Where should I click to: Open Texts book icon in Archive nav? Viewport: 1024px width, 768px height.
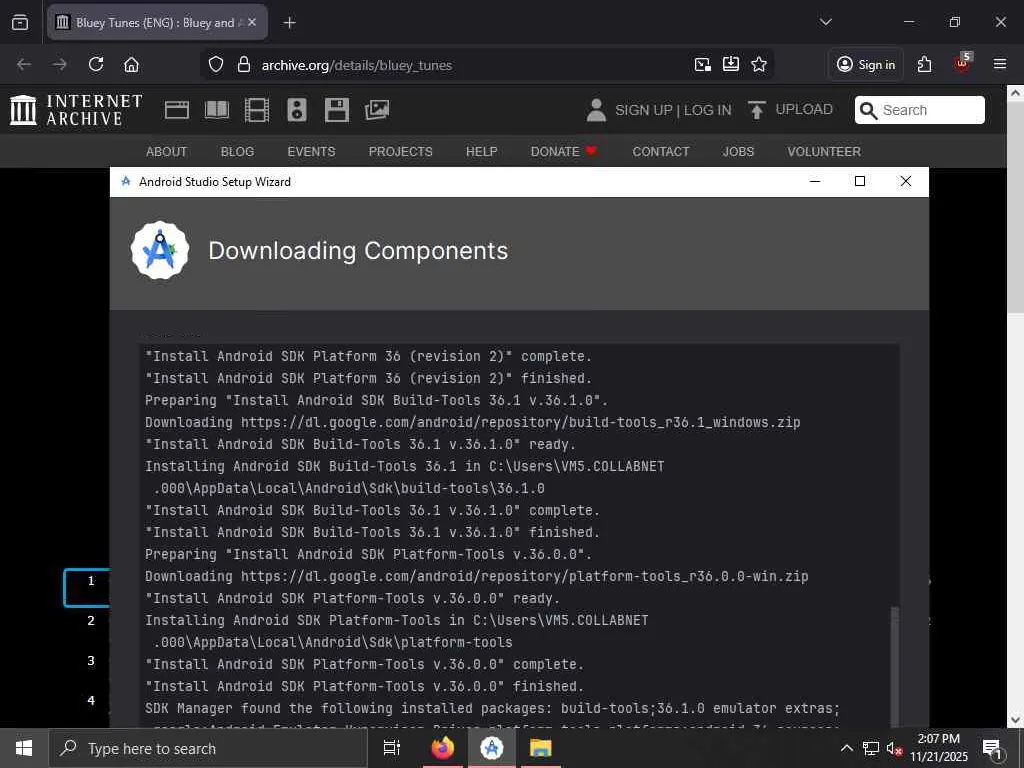(217, 110)
